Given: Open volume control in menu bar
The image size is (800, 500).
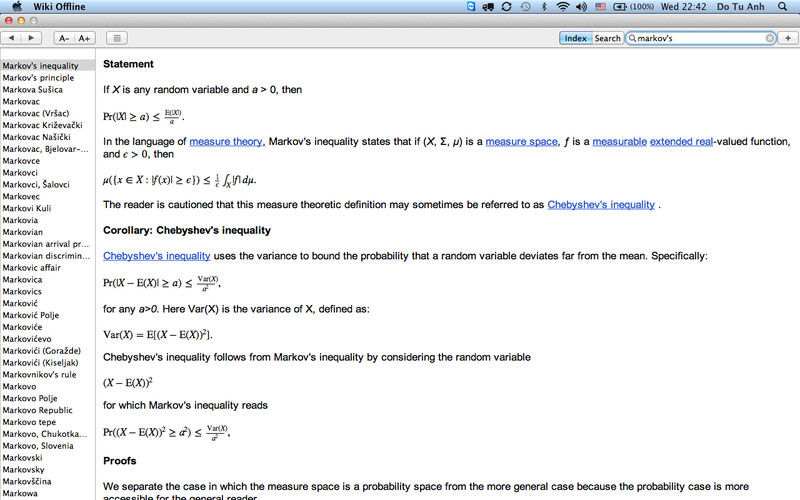Looking at the screenshot, I should click(581, 7).
